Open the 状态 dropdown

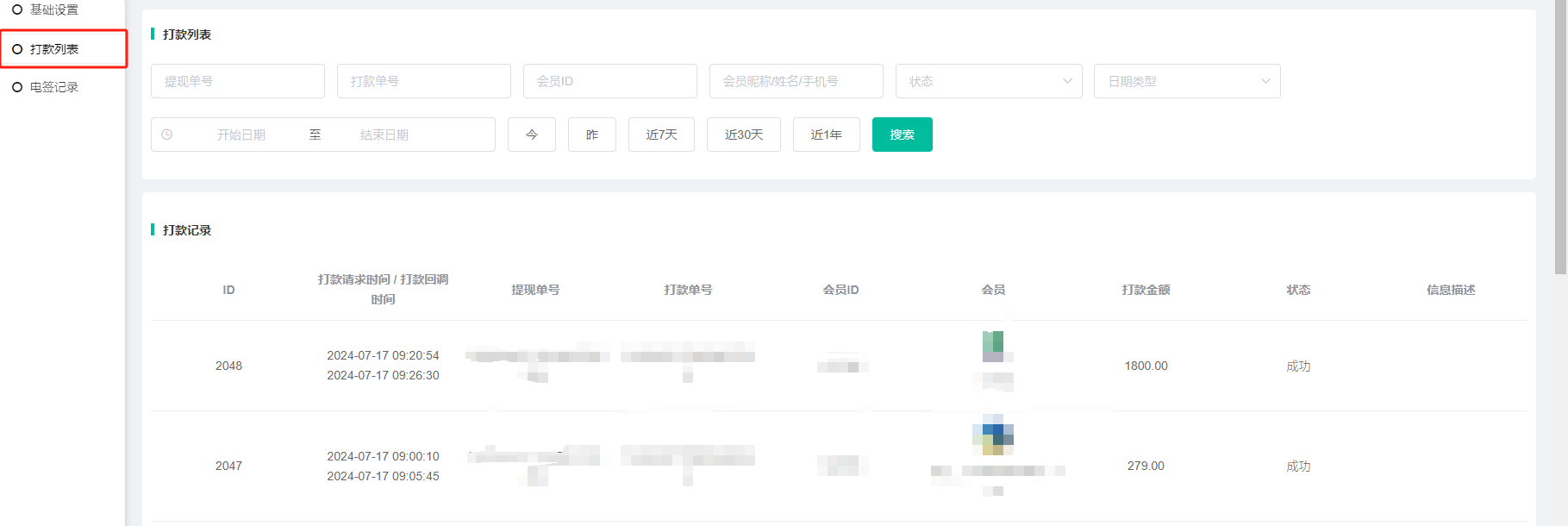click(989, 81)
